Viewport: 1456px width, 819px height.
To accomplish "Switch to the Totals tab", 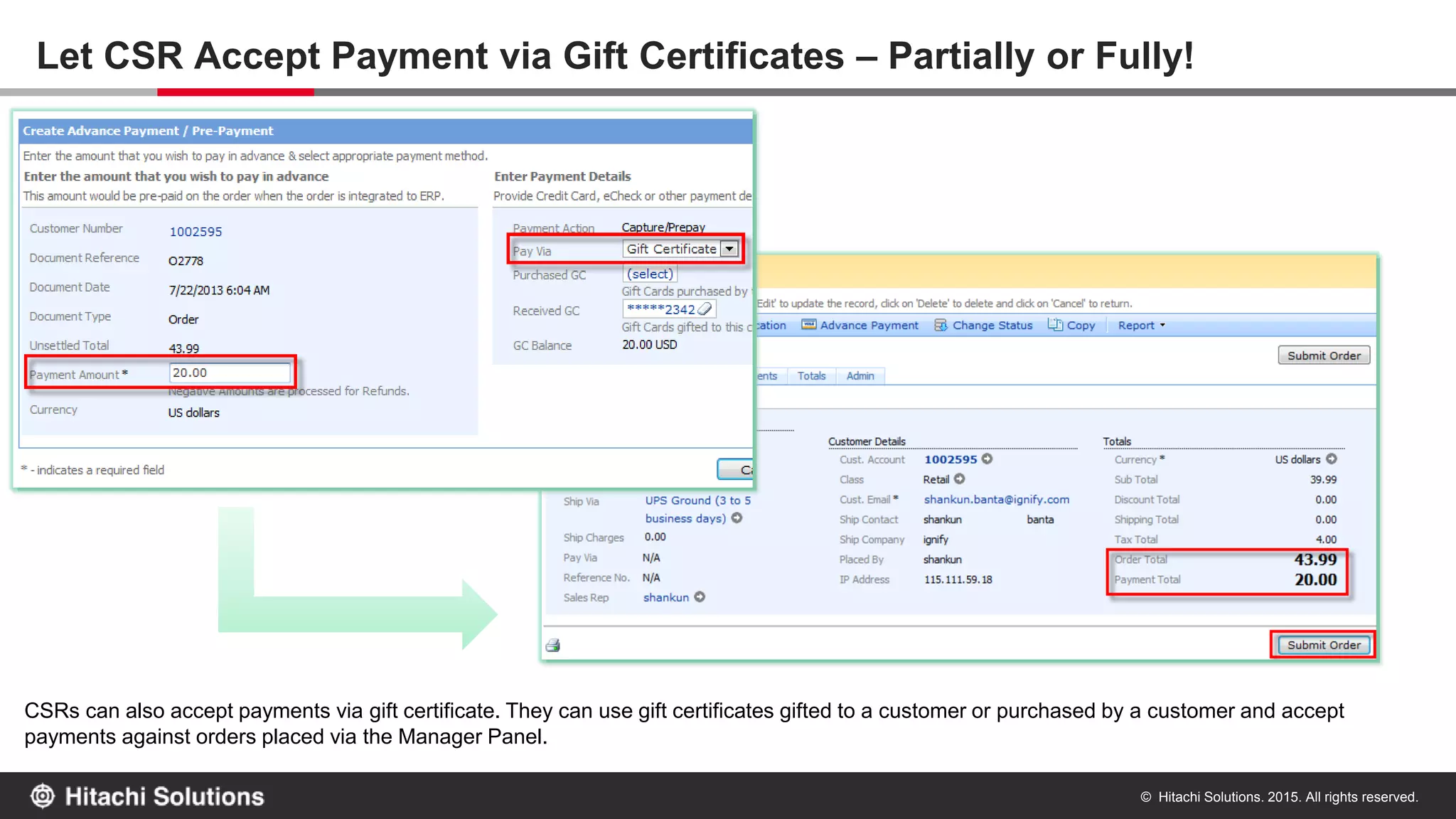I will point(811,375).
